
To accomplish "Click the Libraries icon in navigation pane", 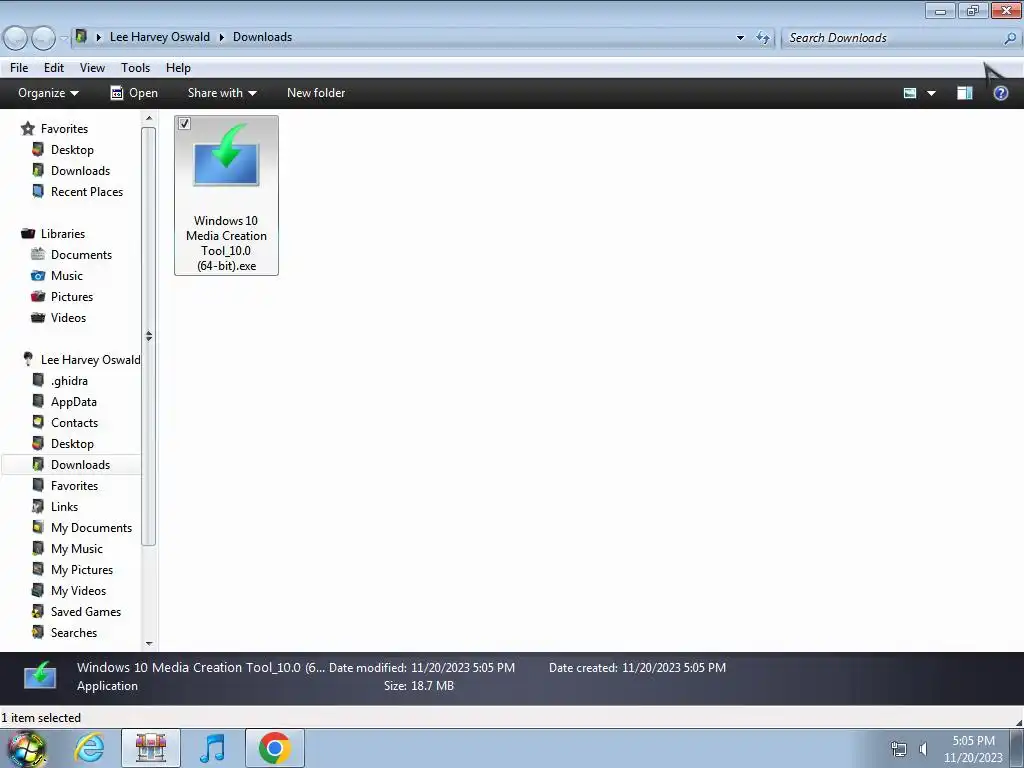I will point(27,233).
